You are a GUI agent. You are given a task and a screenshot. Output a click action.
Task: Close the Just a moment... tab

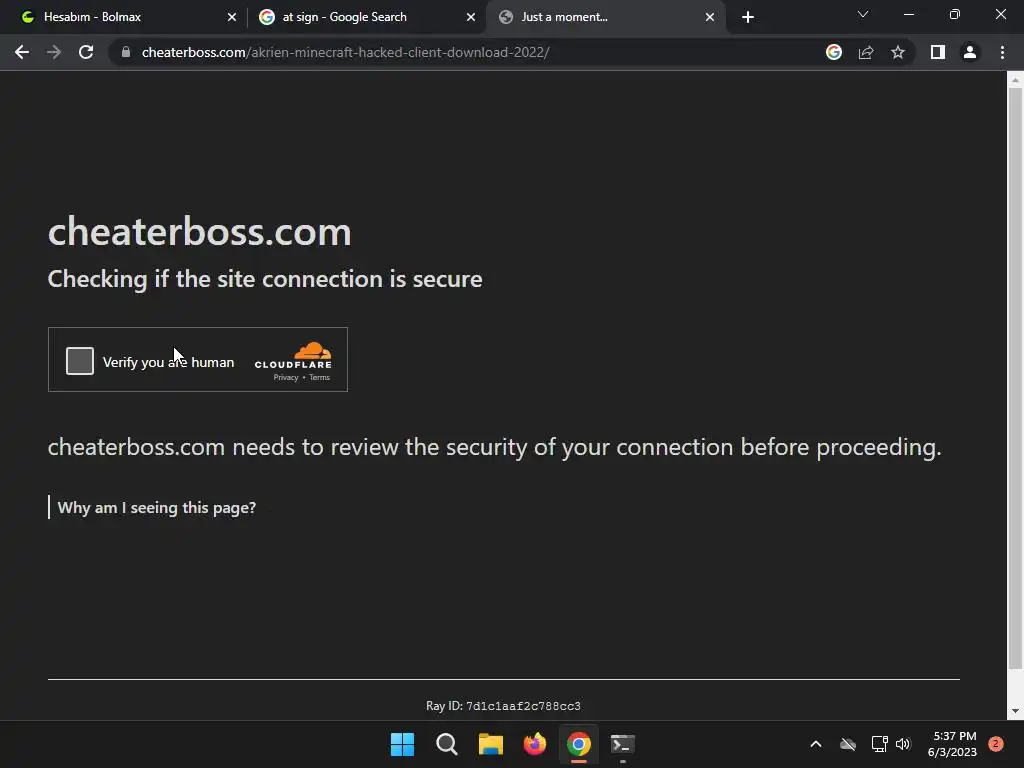click(710, 17)
